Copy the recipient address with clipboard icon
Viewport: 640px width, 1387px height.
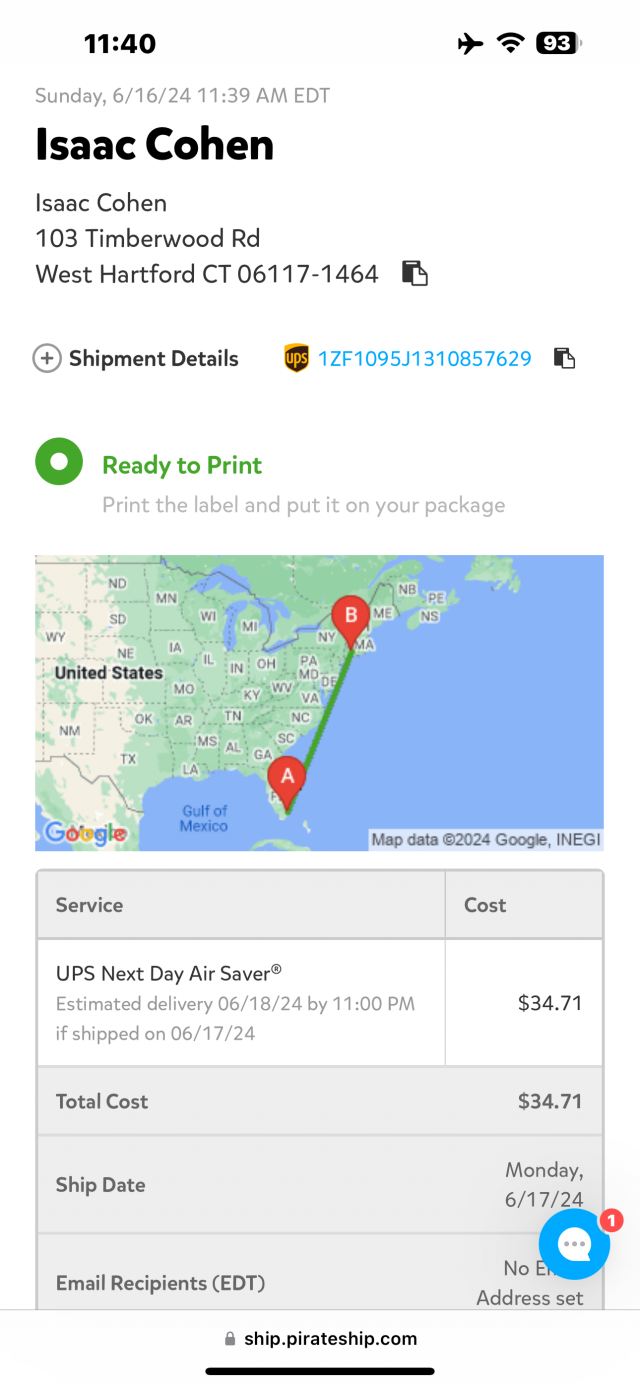(x=415, y=273)
